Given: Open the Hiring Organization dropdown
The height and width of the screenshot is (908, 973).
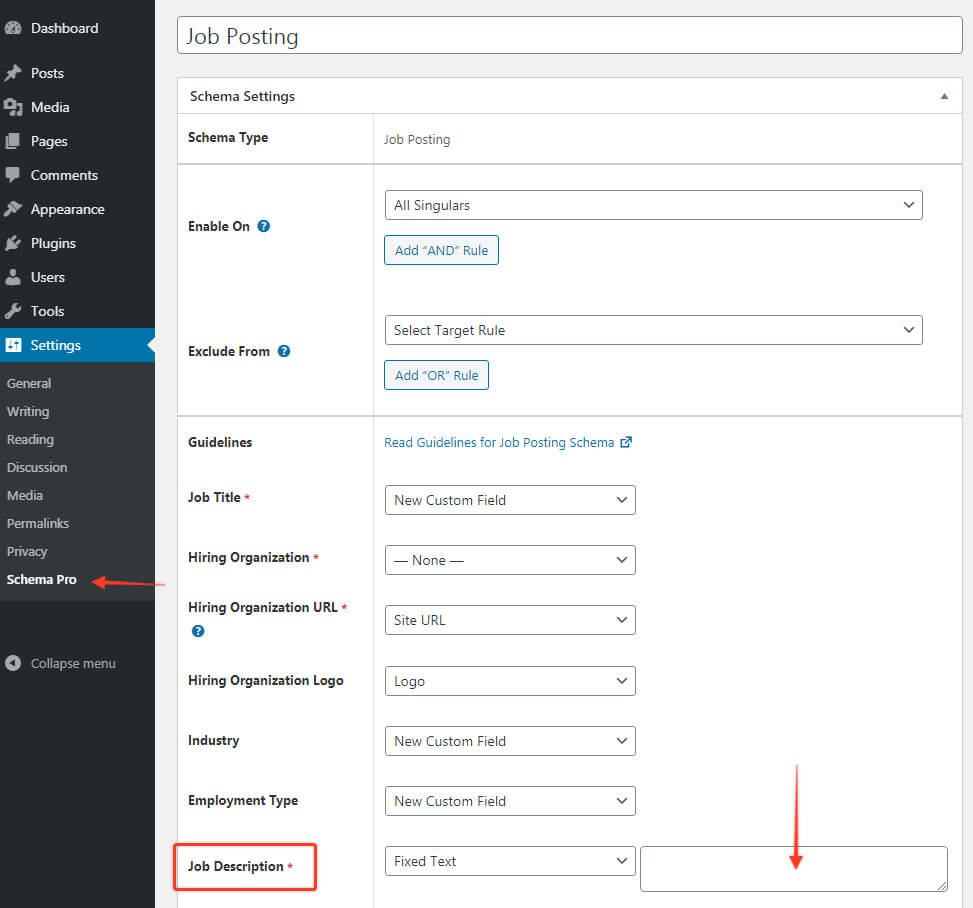Looking at the screenshot, I should [x=510, y=560].
